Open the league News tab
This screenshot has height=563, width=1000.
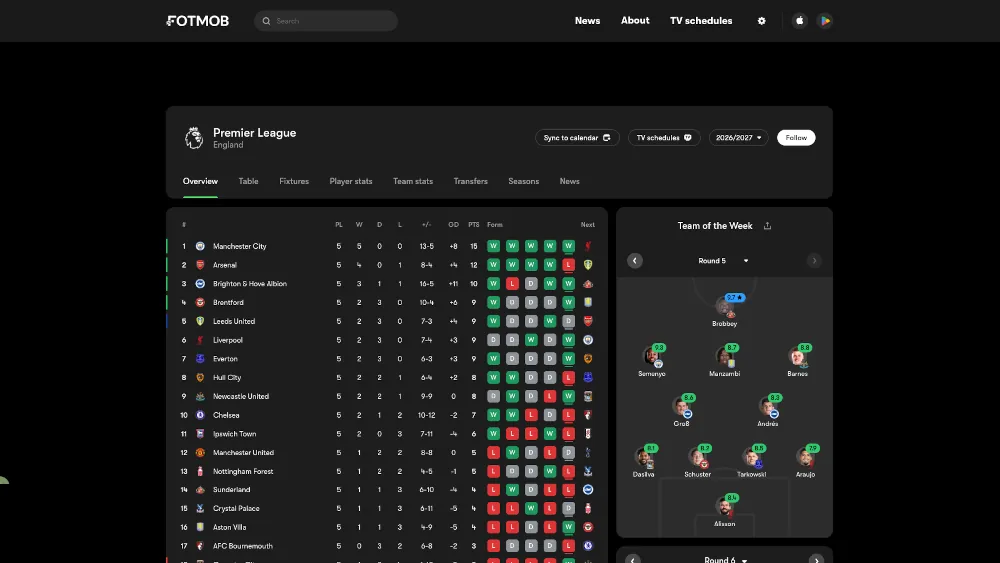[x=570, y=181]
